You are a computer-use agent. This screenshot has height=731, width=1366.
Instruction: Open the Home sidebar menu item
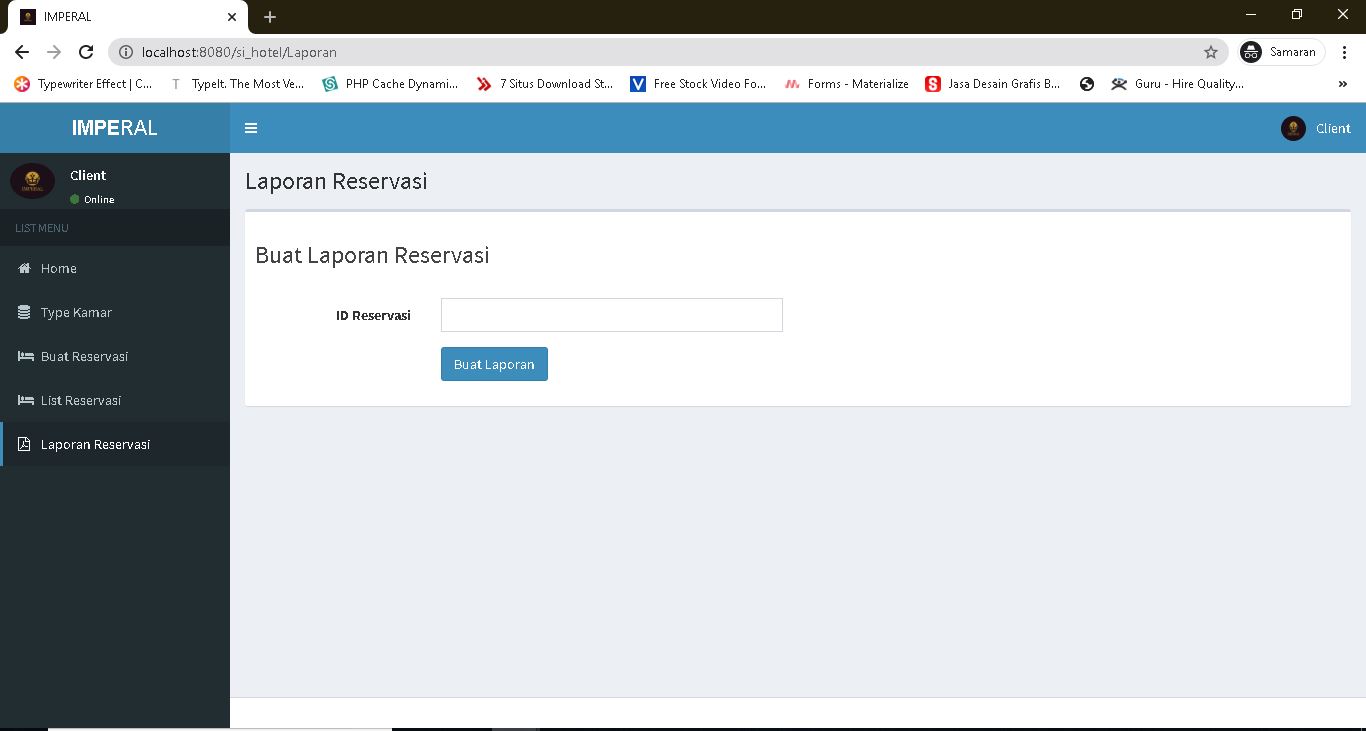tap(115, 268)
